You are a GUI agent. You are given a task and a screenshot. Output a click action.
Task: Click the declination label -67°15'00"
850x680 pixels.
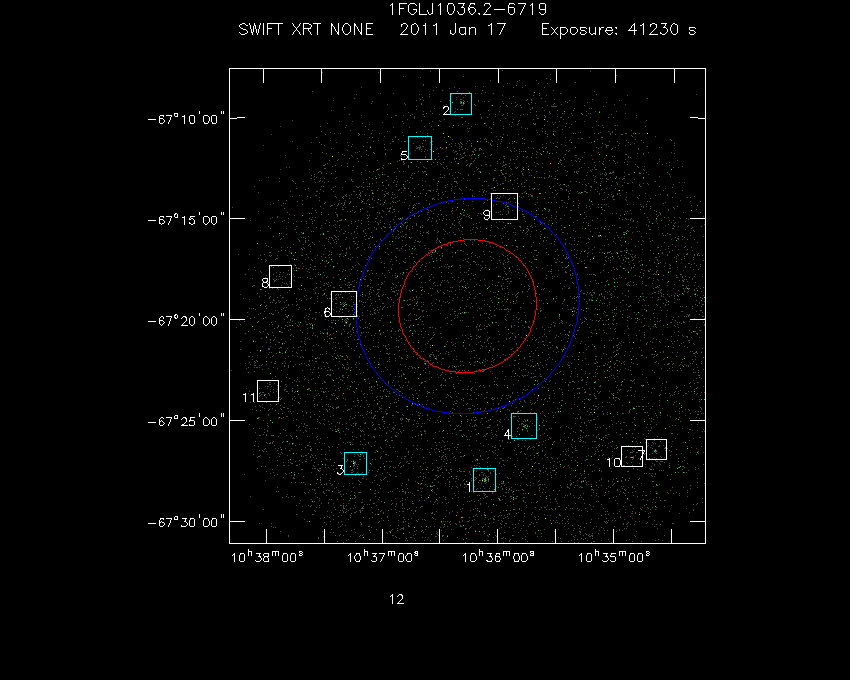pyautogui.click(x=186, y=220)
